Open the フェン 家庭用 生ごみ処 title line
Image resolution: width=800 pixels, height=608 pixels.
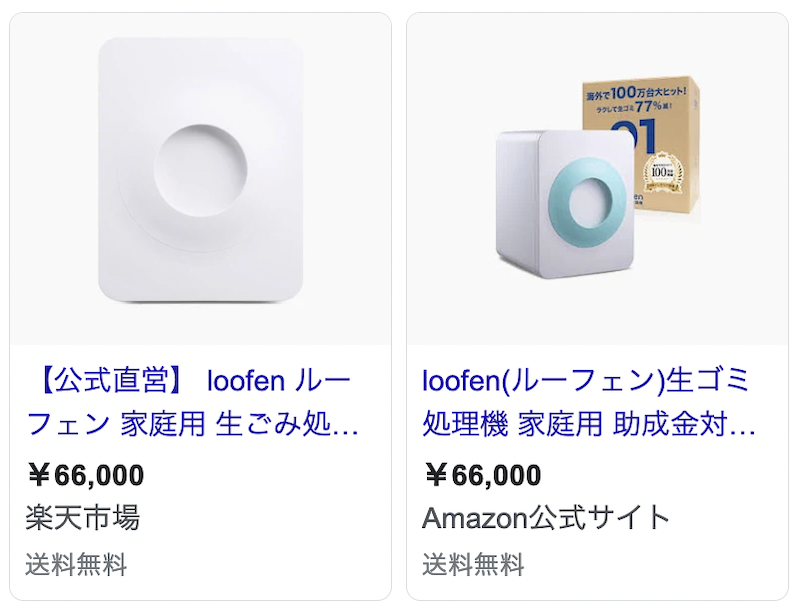pos(192,424)
